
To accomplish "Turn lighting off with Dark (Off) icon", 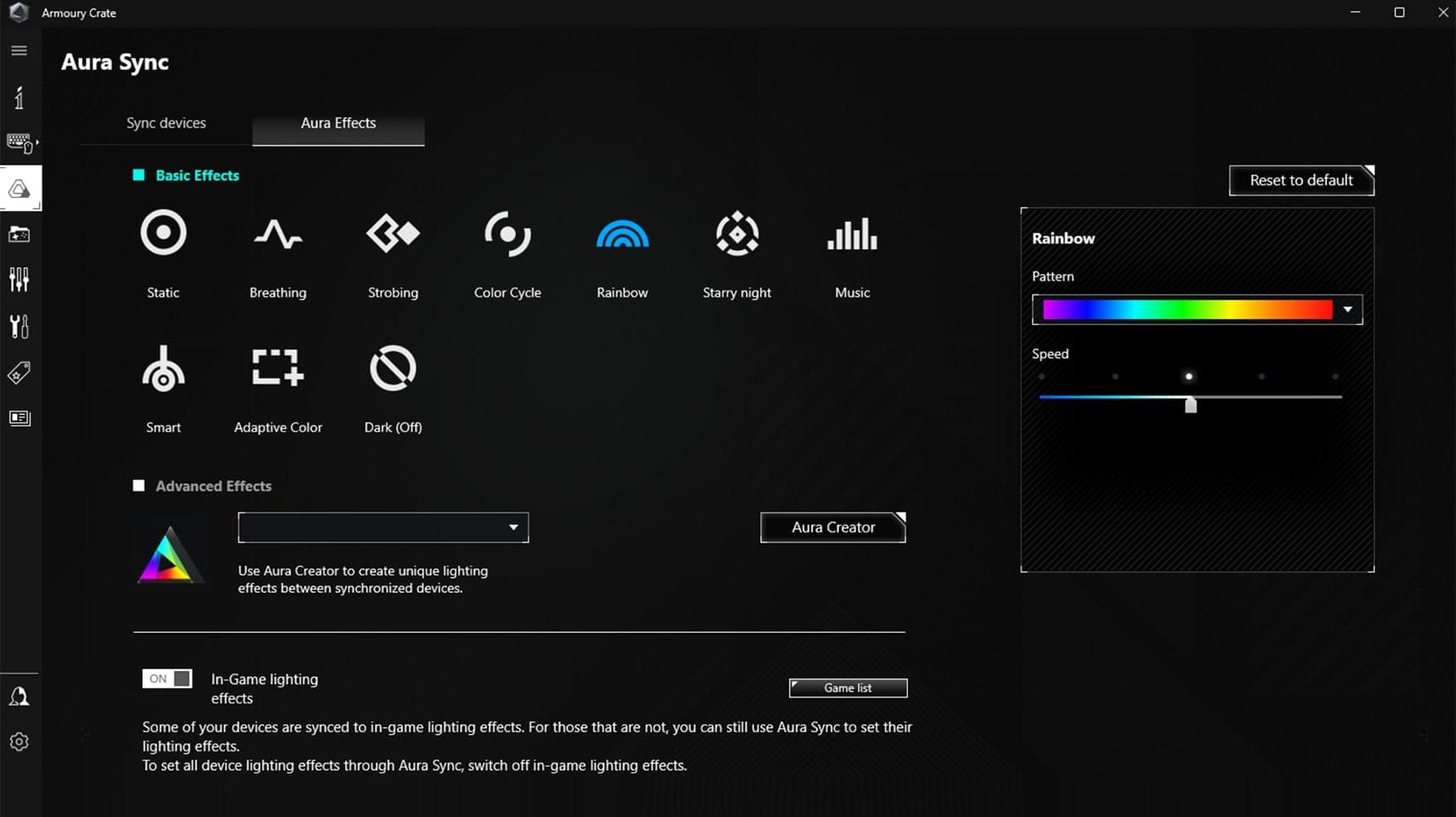I will click(393, 368).
